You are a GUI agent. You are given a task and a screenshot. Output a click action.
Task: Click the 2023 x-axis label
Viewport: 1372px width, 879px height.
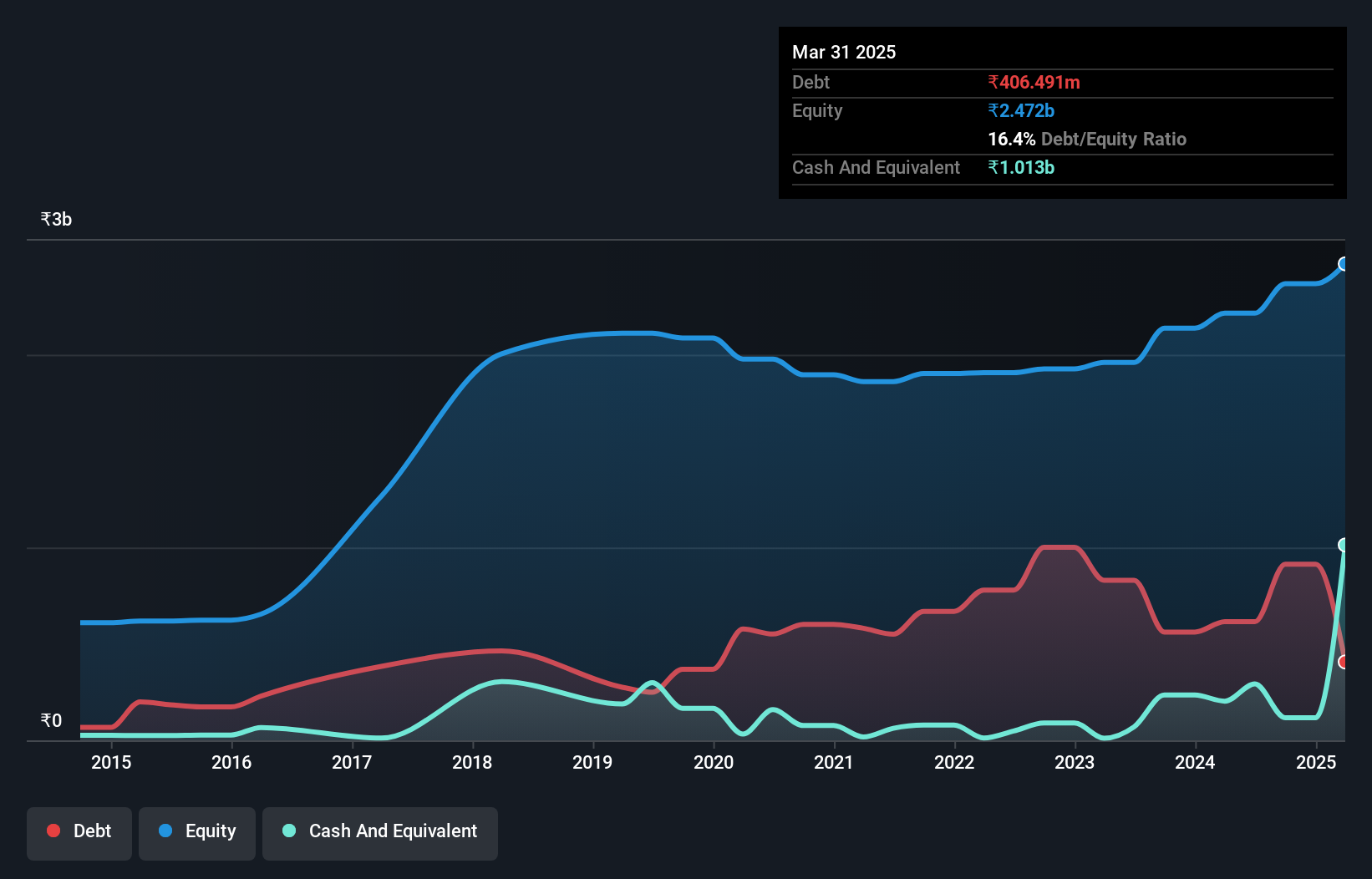1075,762
